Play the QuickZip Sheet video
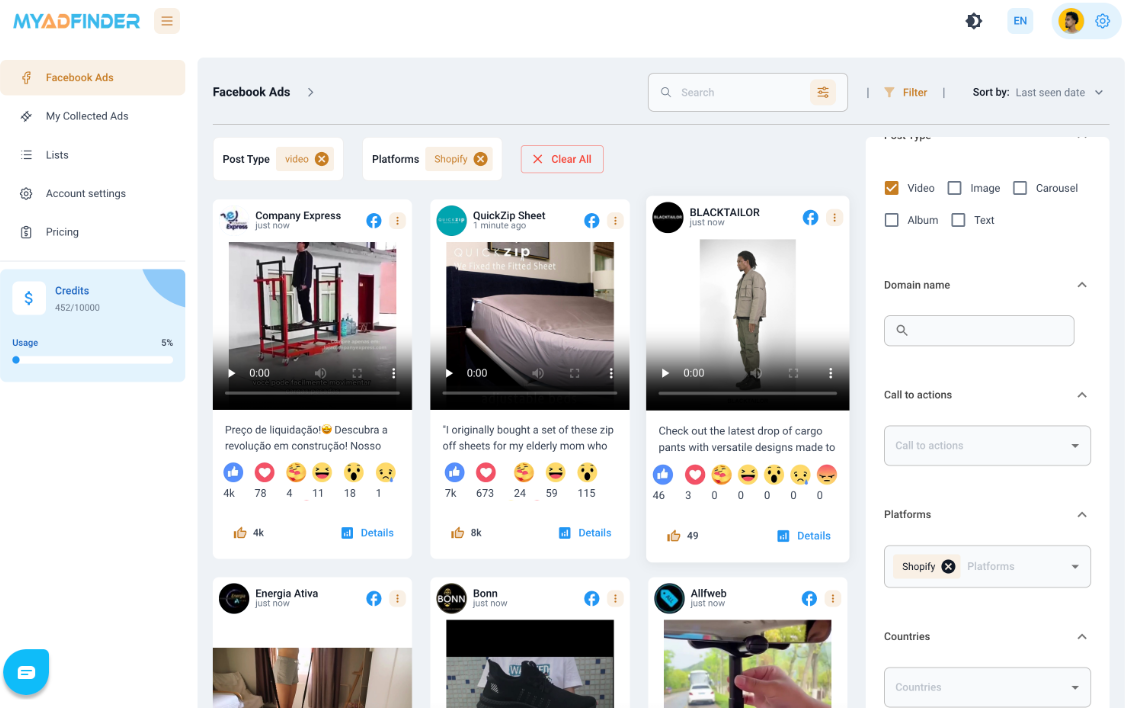This screenshot has width=1131, height=708. pos(449,373)
